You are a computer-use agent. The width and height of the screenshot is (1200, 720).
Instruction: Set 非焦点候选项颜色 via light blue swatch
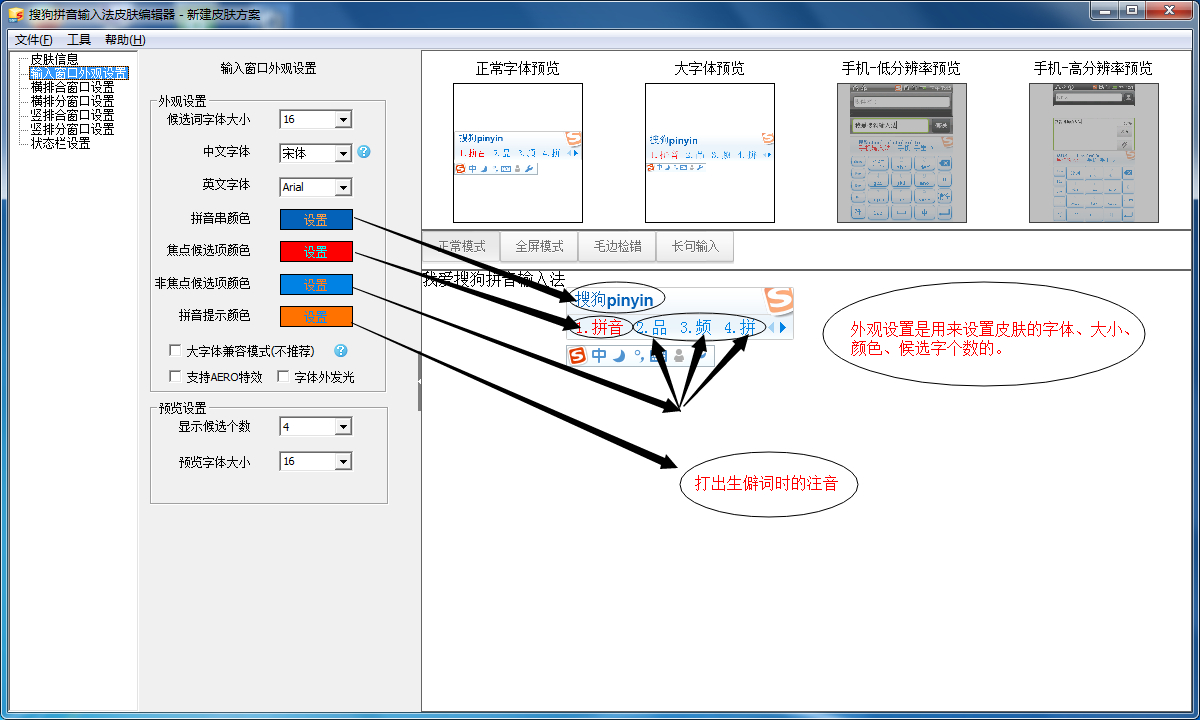tap(316, 285)
